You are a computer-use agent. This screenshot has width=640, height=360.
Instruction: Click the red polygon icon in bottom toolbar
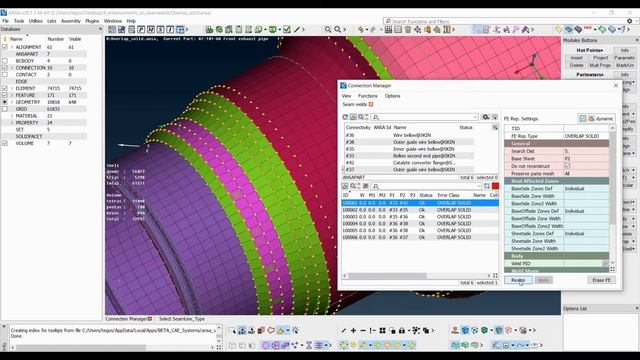pos(271,330)
